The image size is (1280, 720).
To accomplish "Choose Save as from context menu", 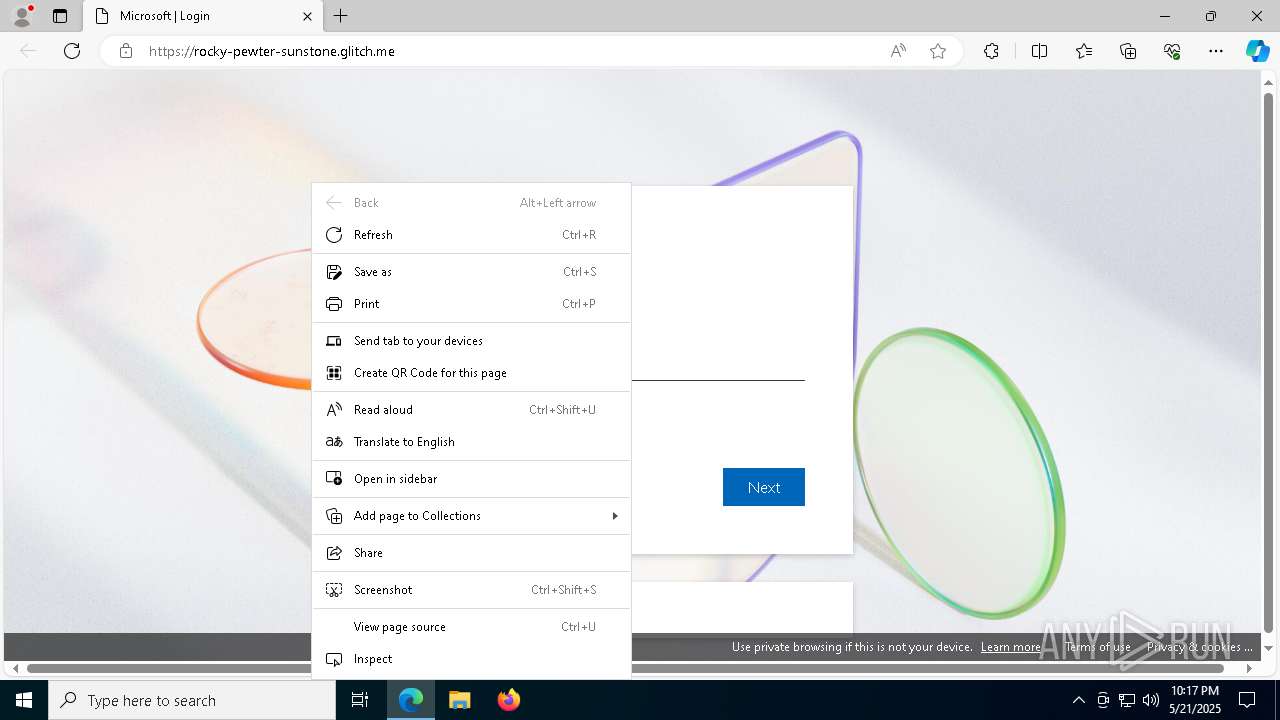I will click(x=471, y=272).
